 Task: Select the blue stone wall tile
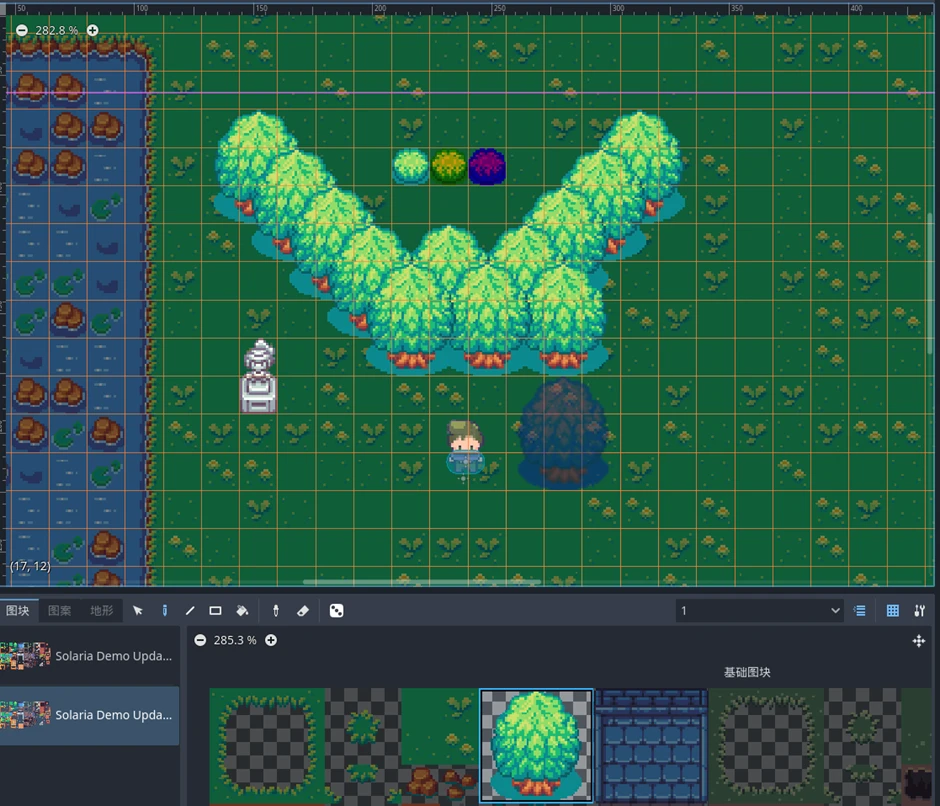[651, 746]
